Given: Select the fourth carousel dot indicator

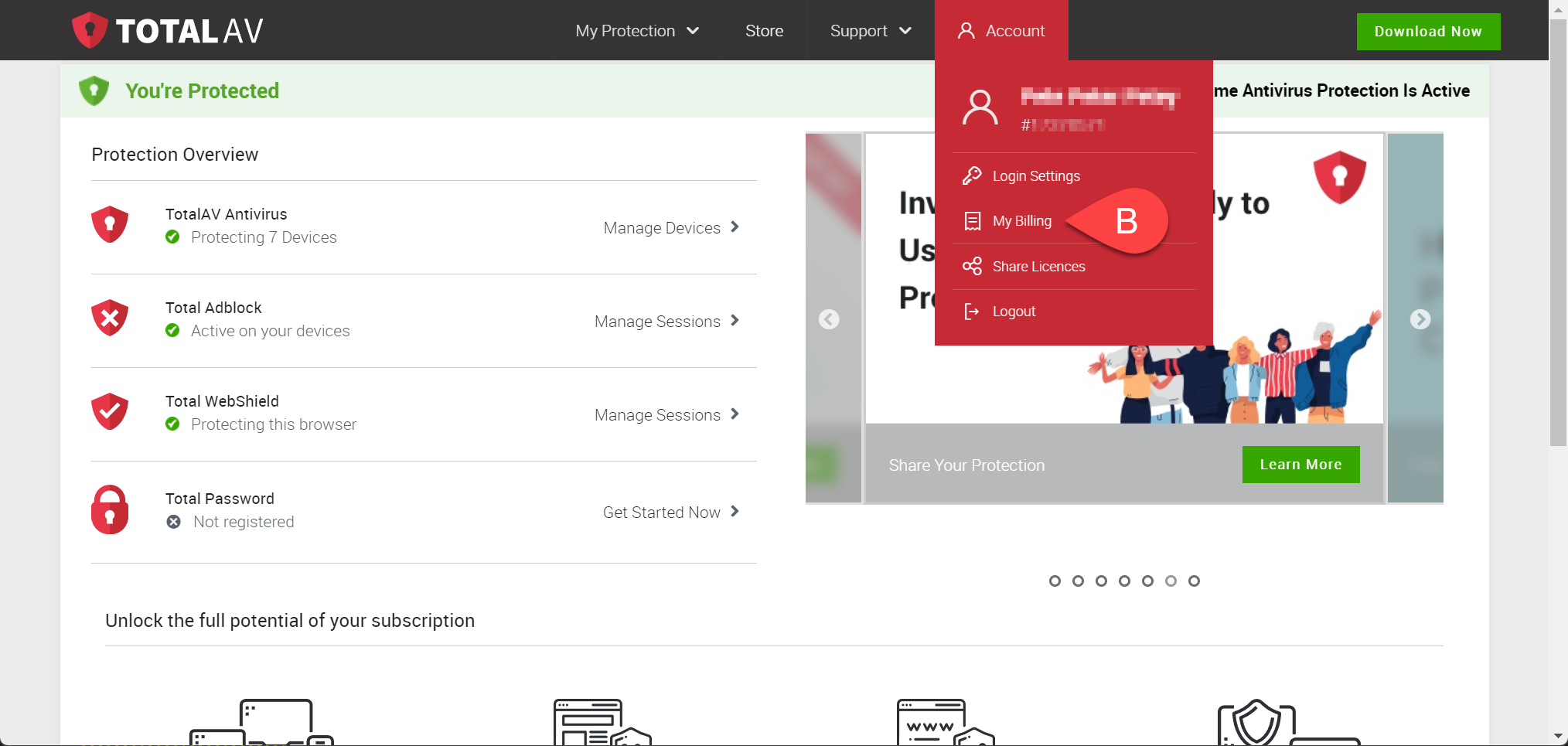Looking at the screenshot, I should (x=1124, y=581).
